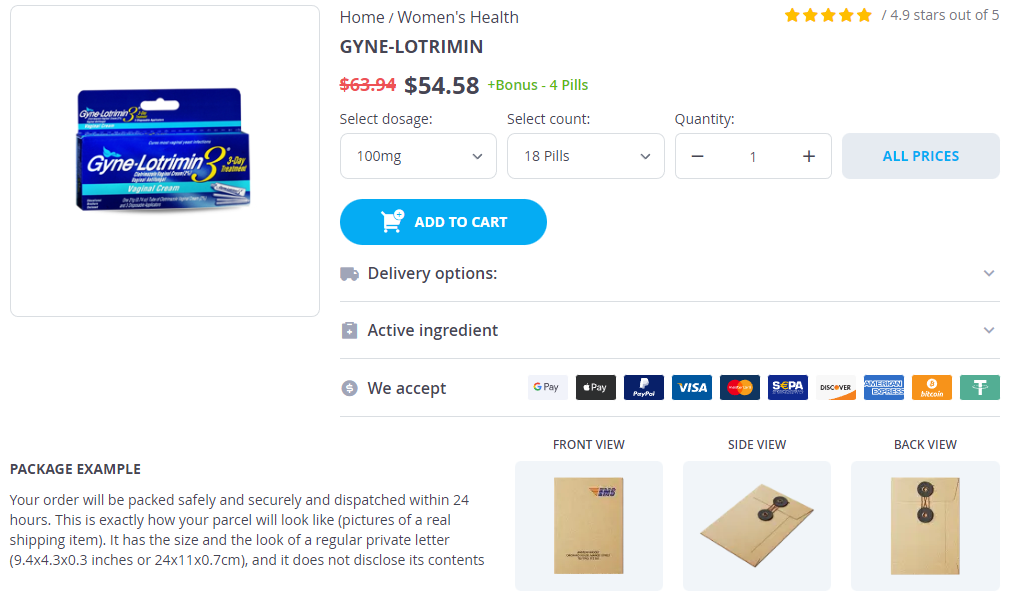1014x607 pixels.
Task: Click the PayPal payment icon
Action: pyautogui.click(x=643, y=388)
